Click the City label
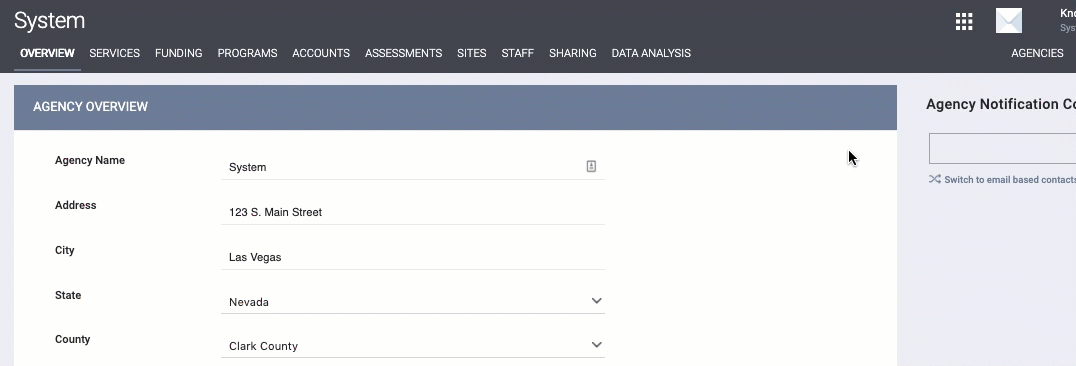 click(65, 251)
